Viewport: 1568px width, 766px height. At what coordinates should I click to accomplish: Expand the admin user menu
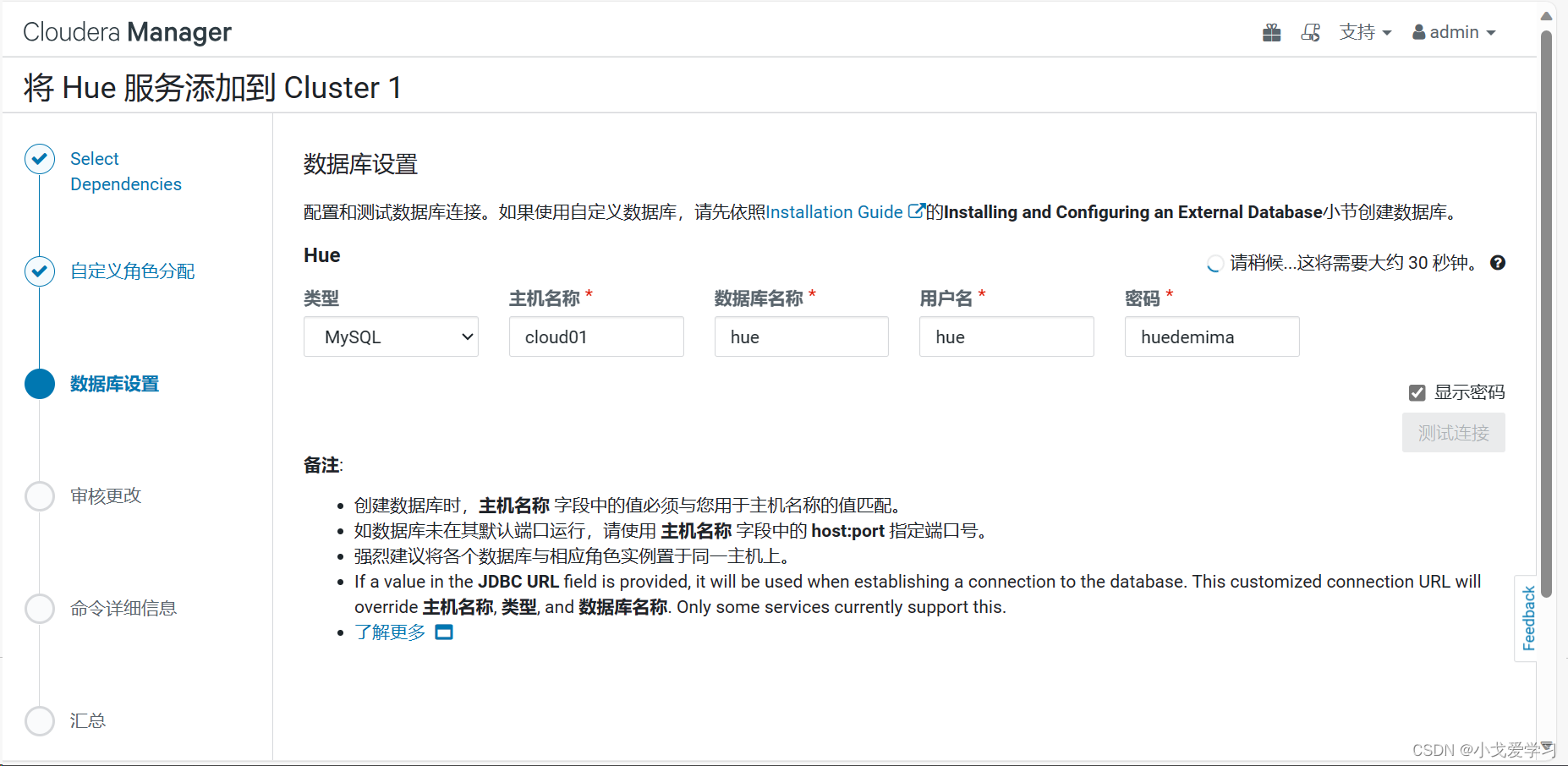click(x=1454, y=32)
